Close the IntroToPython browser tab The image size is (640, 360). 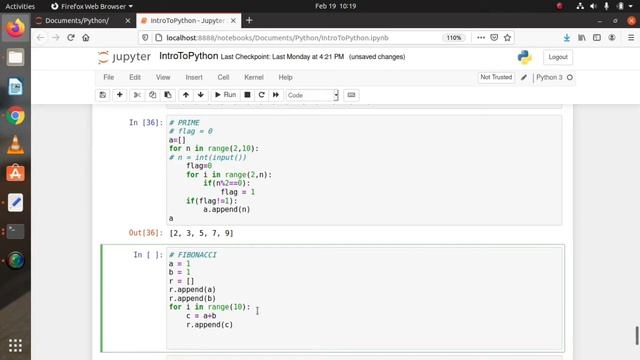point(233,20)
